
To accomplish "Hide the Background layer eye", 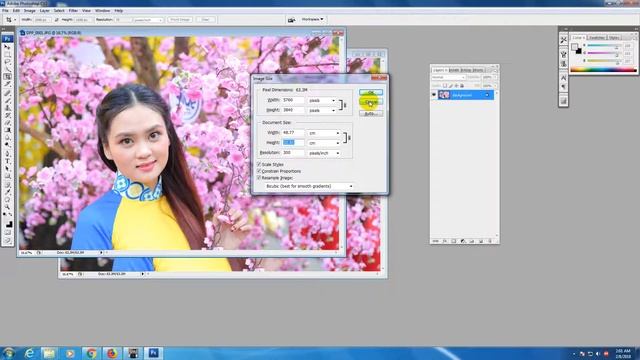I will [434, 95].
